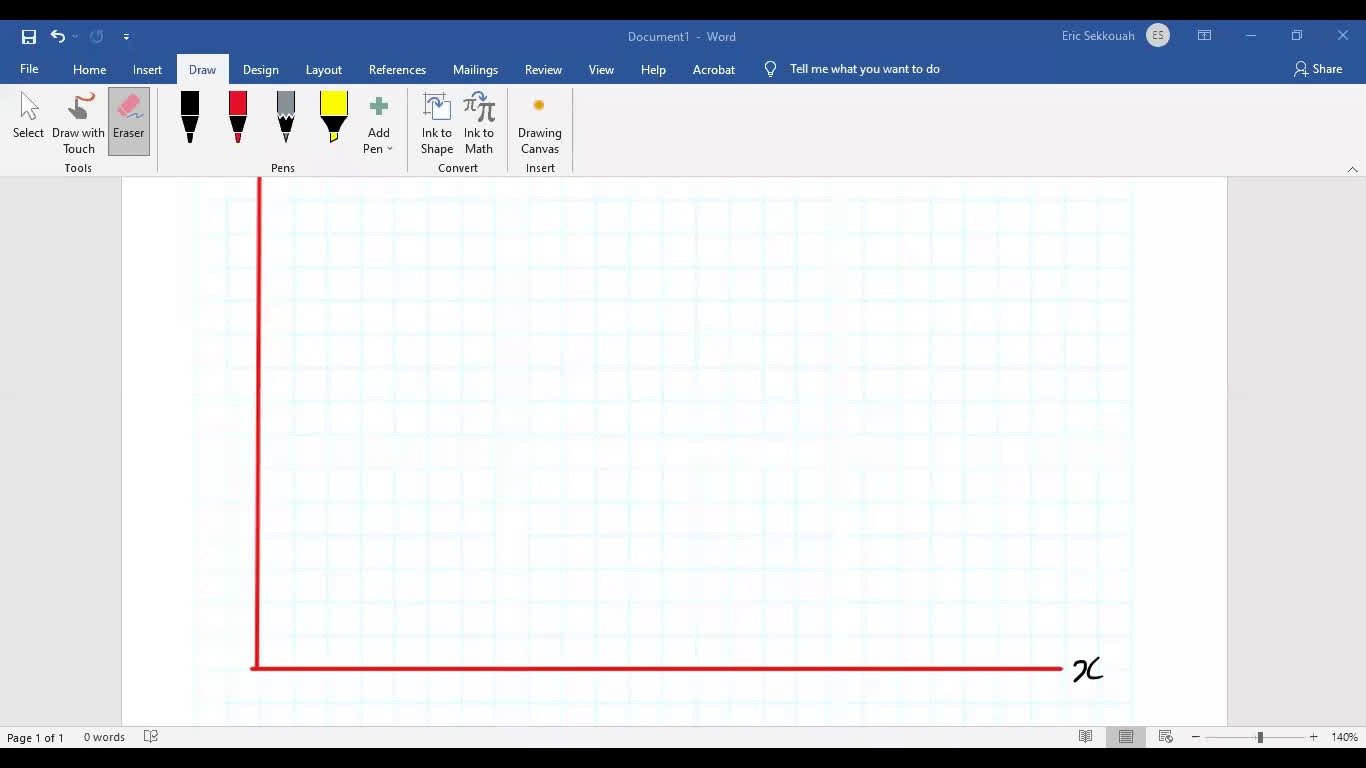Open Ink to Math converter

tap(479, 122)
